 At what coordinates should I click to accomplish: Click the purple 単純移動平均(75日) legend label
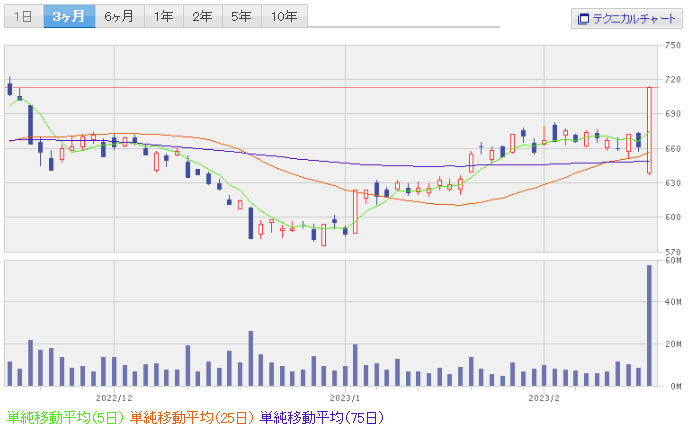point(321,417)
